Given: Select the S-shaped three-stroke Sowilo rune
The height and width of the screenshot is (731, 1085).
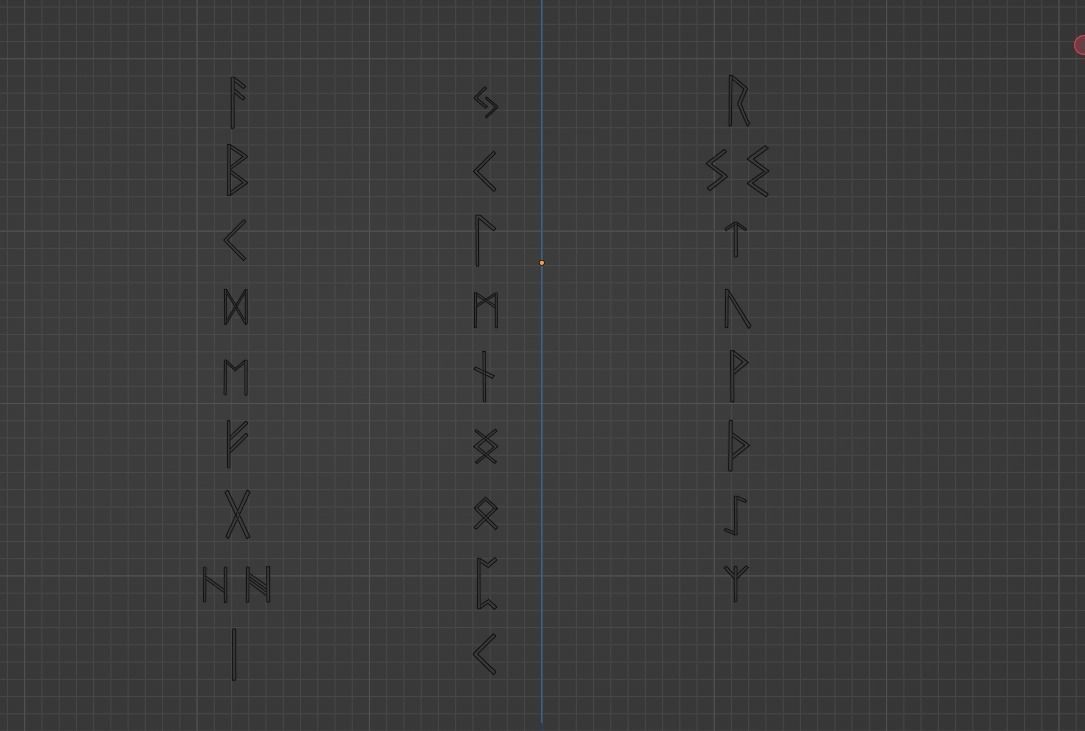Looking at the screenshot, I should pos(717,171).
